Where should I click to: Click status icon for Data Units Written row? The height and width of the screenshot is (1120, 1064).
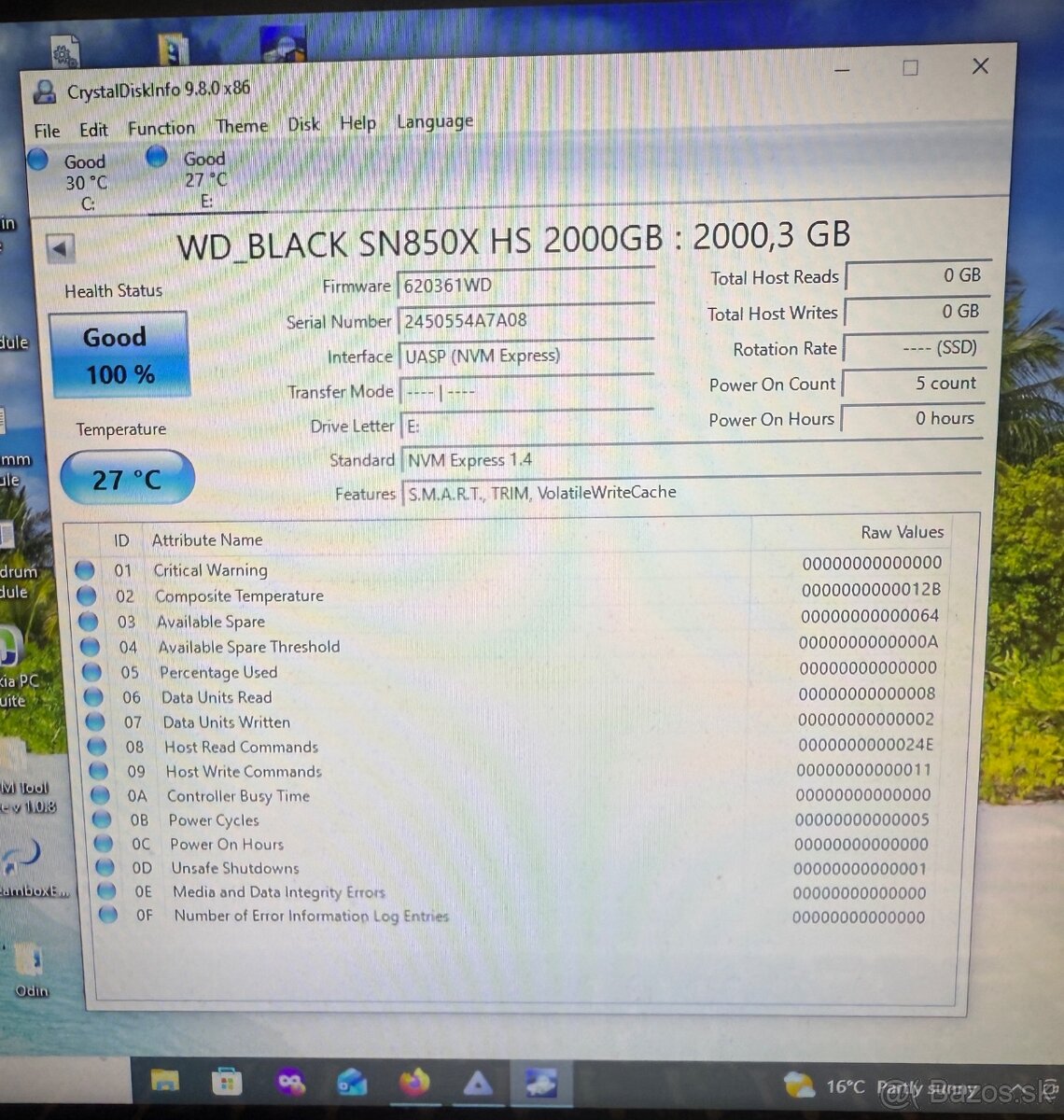[x=95, y=721]
